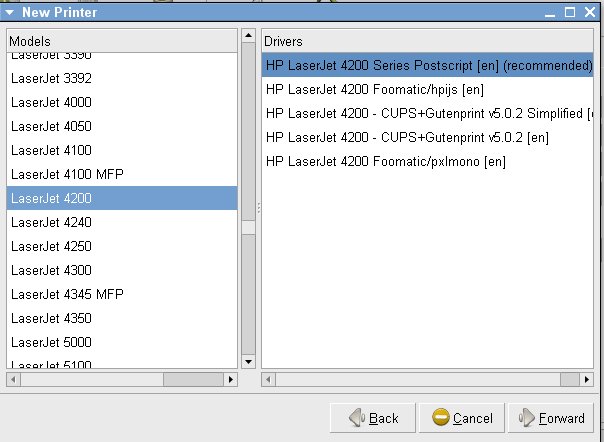Screen dimensions: 604x442
Task: Select LaserJet 4300 model
Action: click(x=122, y=270)
